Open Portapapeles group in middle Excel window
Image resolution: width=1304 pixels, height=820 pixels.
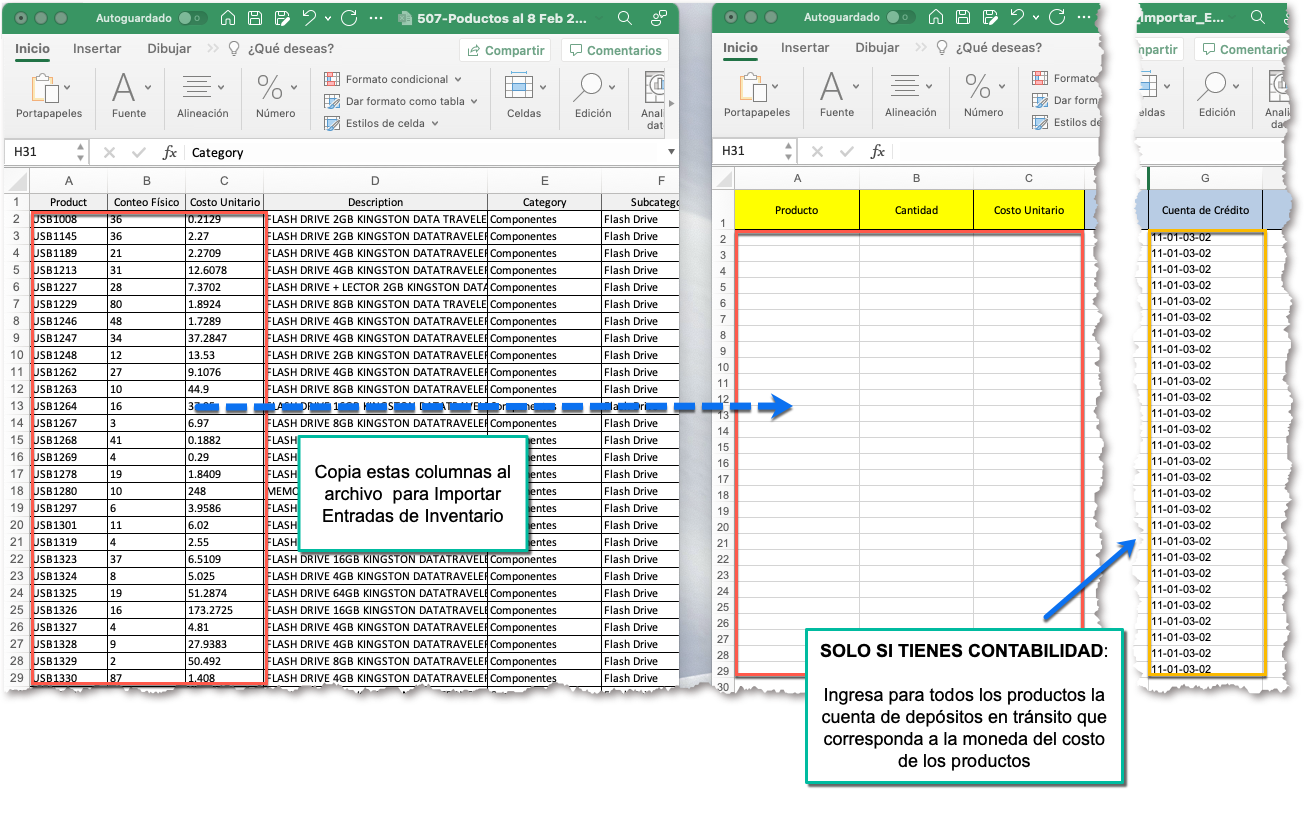757,95
